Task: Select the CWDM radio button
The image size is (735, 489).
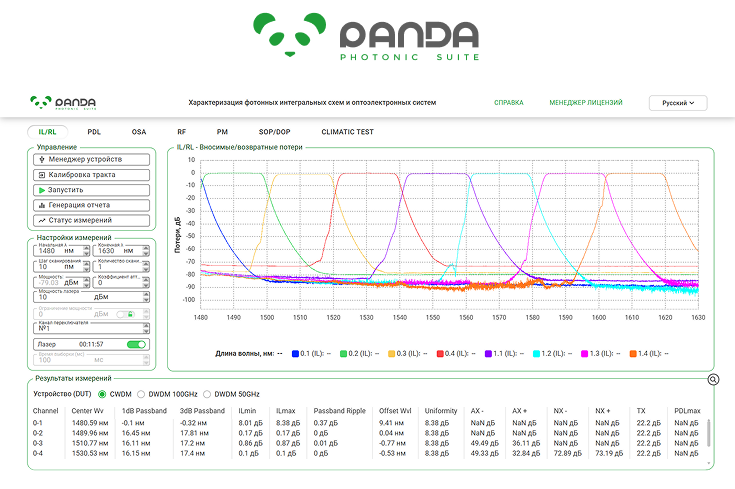Action: (102, 394)
